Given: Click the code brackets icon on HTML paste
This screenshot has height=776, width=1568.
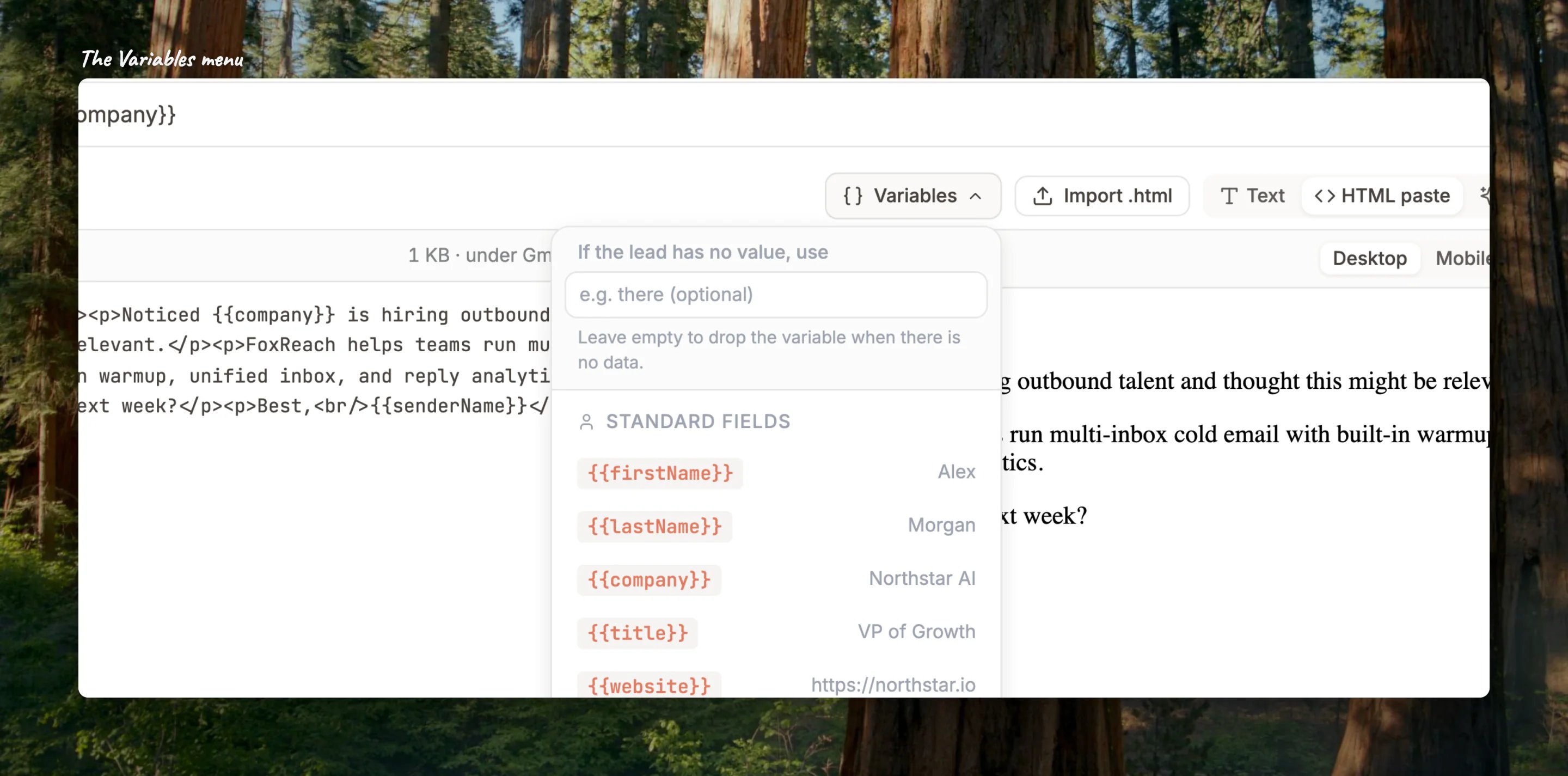Looking at the screenshot, I should [x=1325, y=196].
